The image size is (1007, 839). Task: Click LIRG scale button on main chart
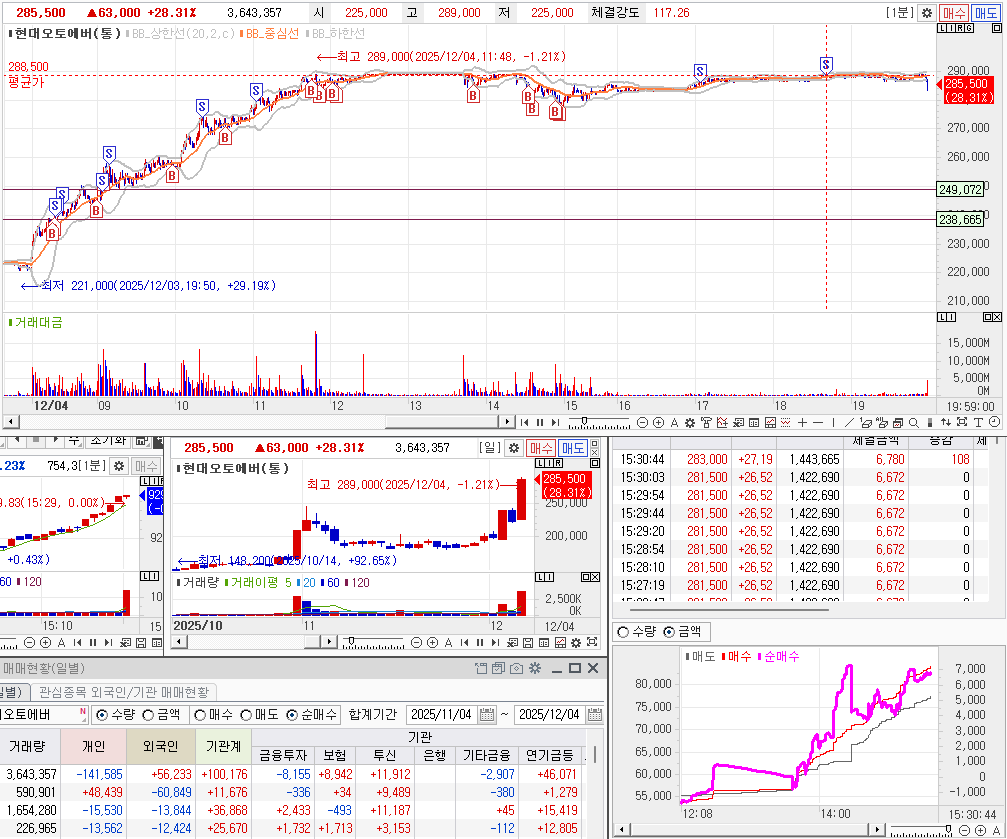point(956,28)
